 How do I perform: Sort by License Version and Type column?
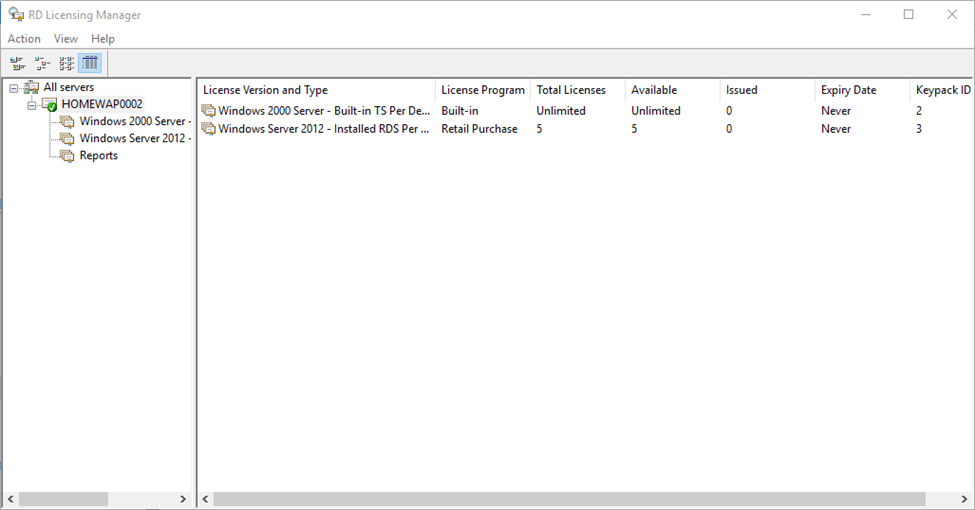pyautogui.click(x=317, y=90)
